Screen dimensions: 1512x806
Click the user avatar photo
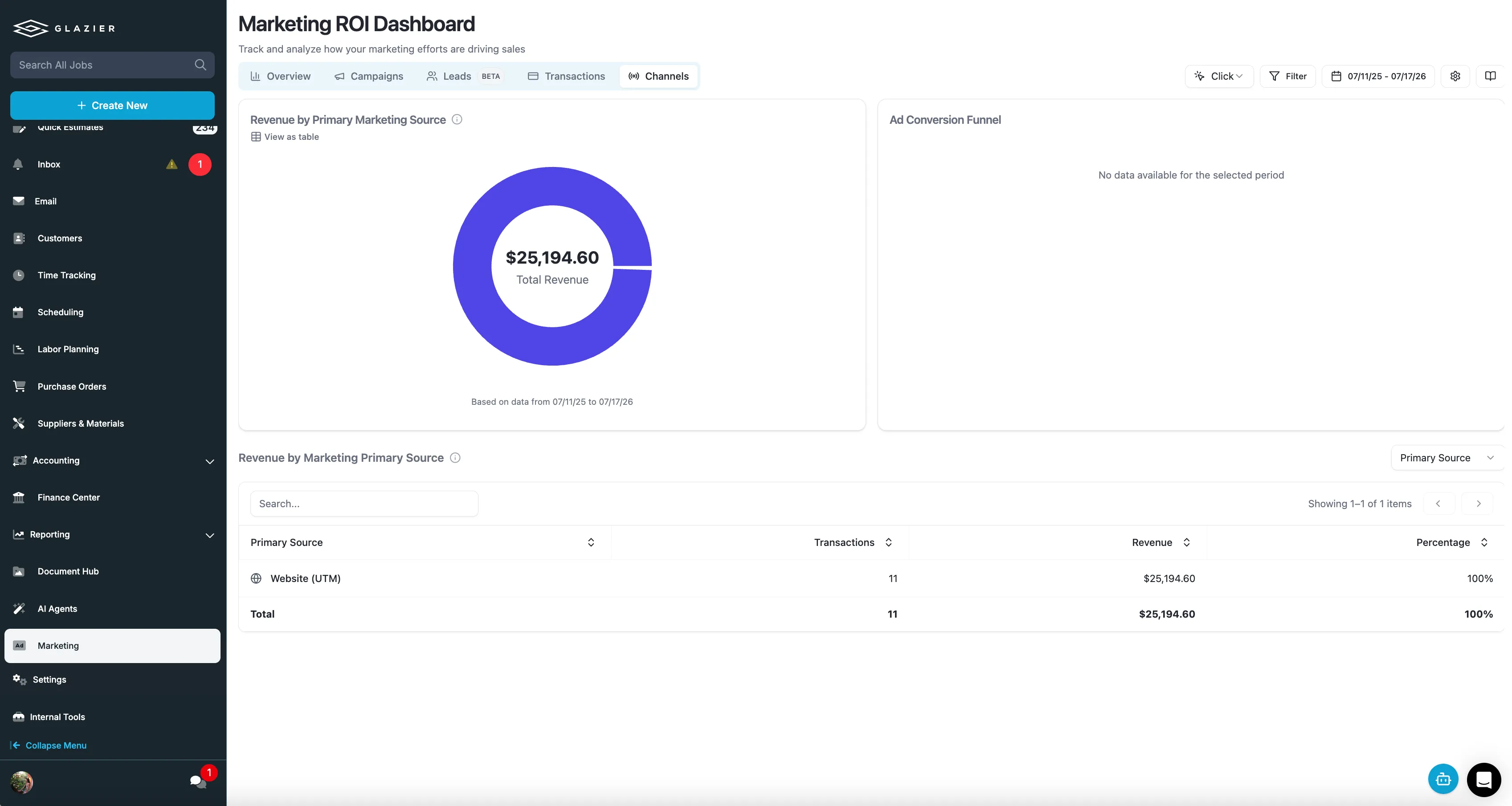(x=22, y=782)
